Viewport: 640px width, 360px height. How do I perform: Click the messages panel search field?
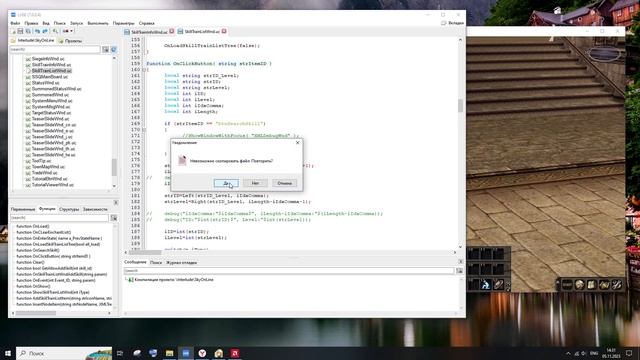pos(289,271)
